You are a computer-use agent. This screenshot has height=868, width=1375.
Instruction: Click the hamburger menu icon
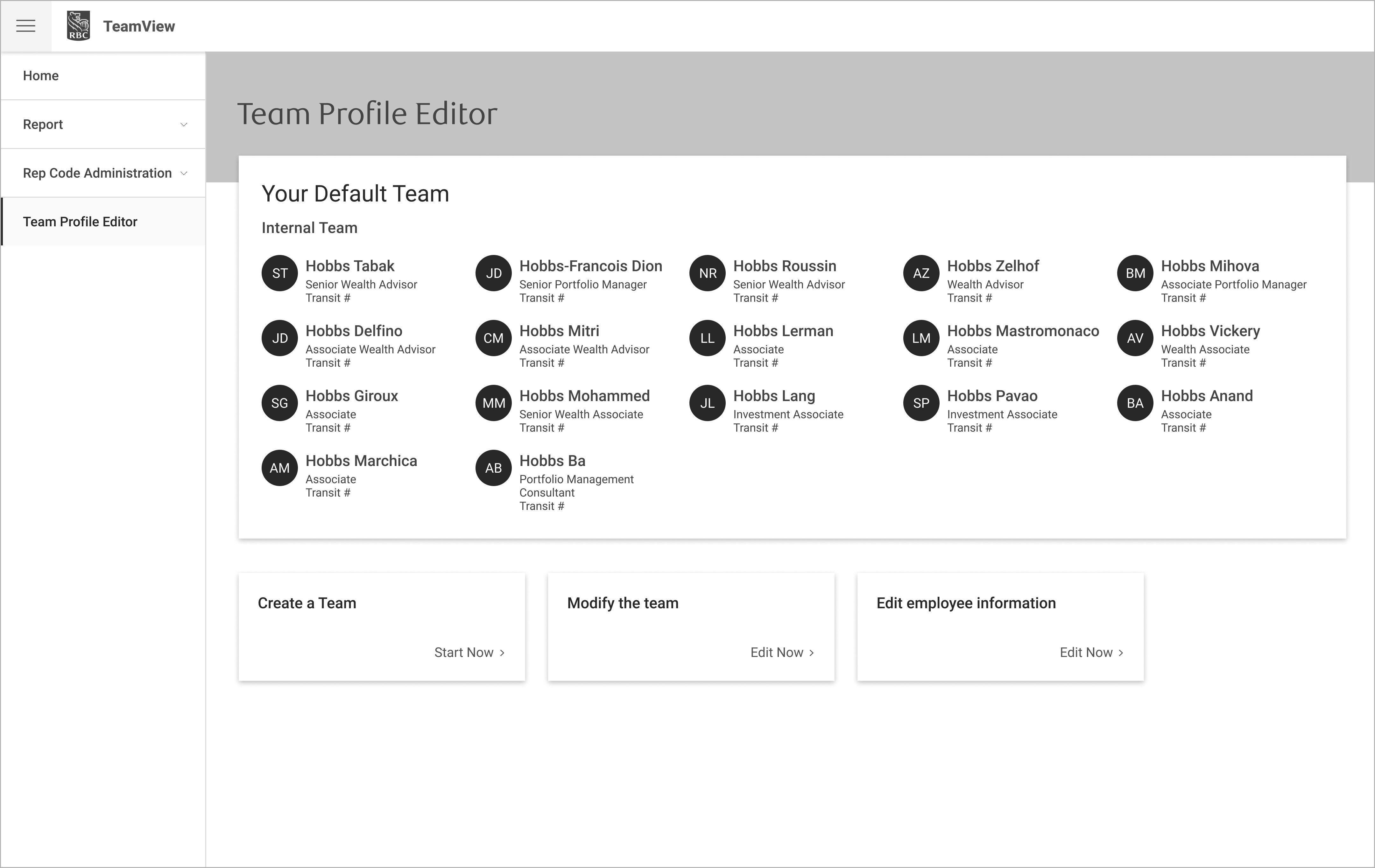point(26,26)
